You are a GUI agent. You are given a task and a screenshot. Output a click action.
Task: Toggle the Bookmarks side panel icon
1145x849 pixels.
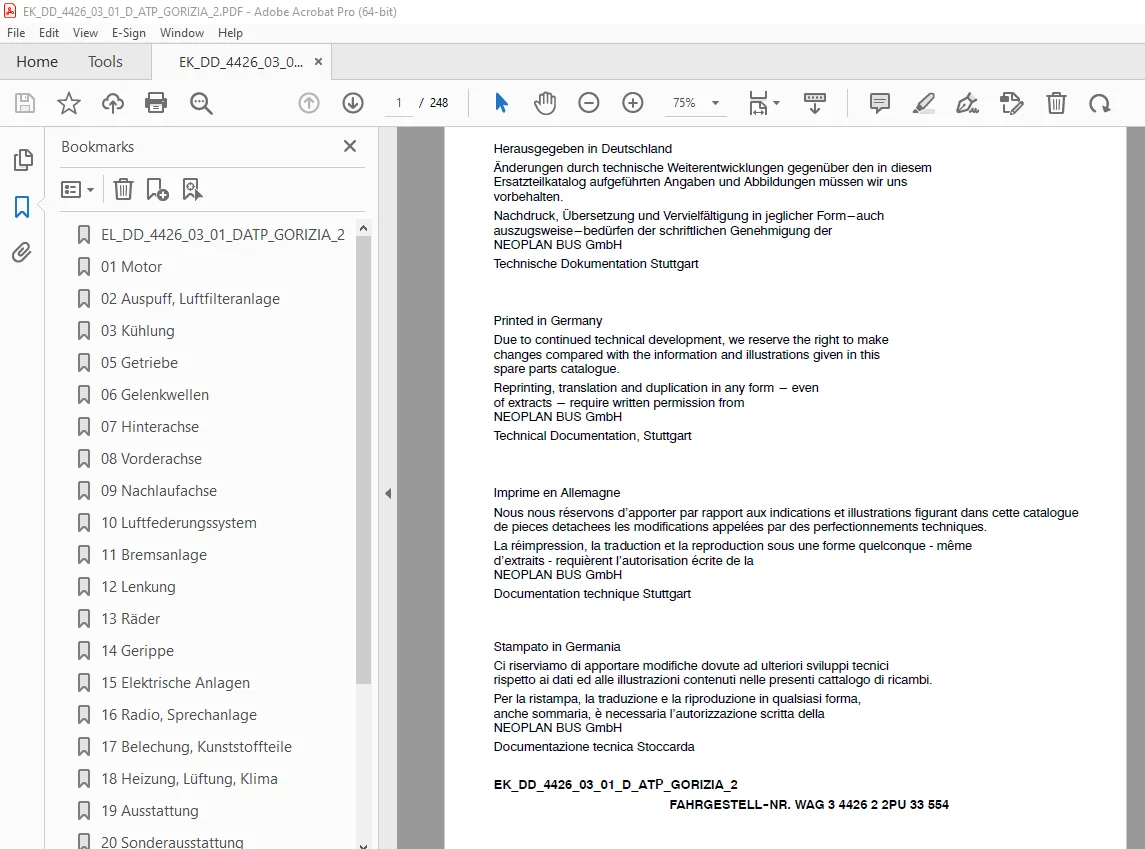point(22,207)
